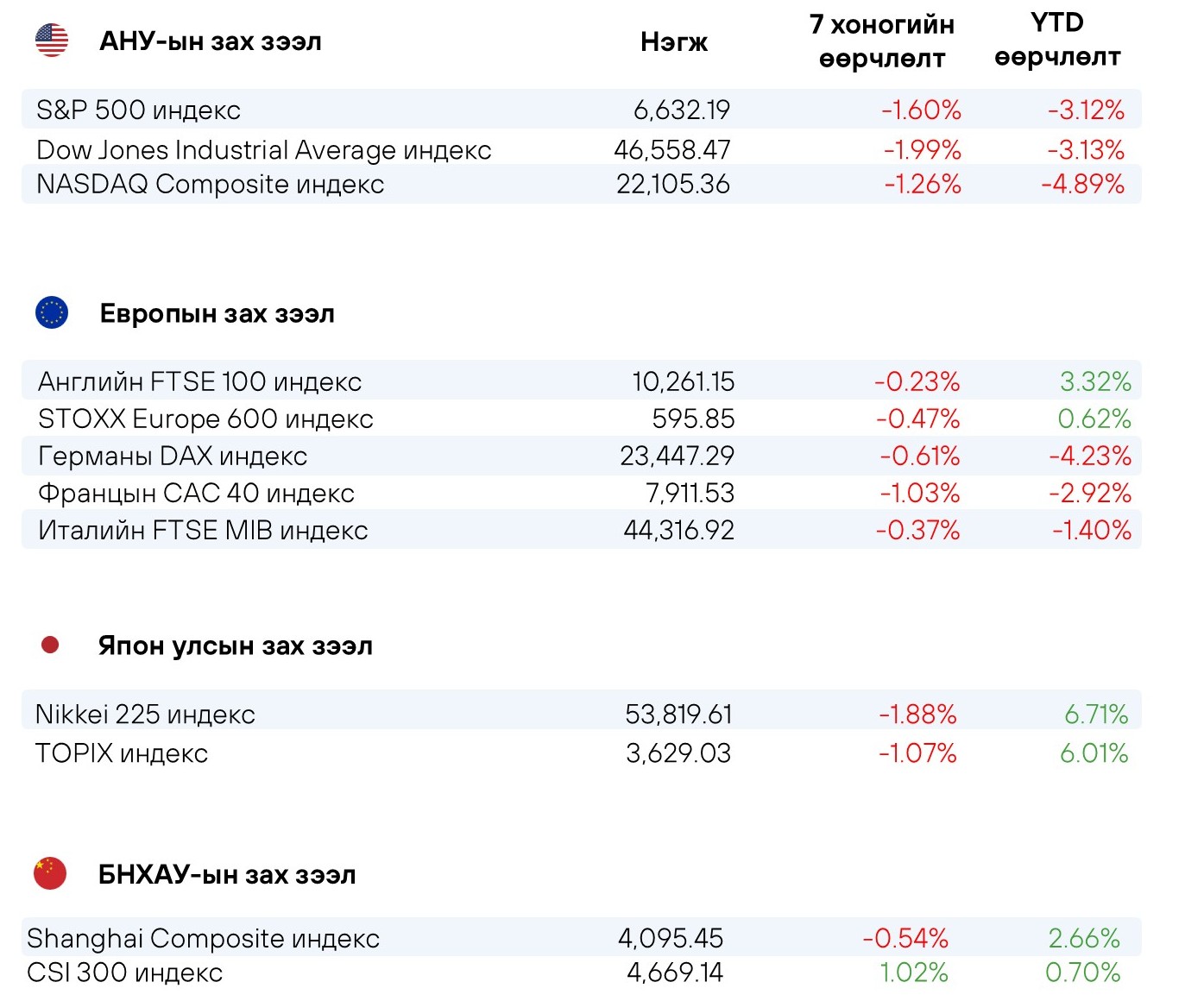Click the Japan red circle flag icon

[x=50, y=645]
